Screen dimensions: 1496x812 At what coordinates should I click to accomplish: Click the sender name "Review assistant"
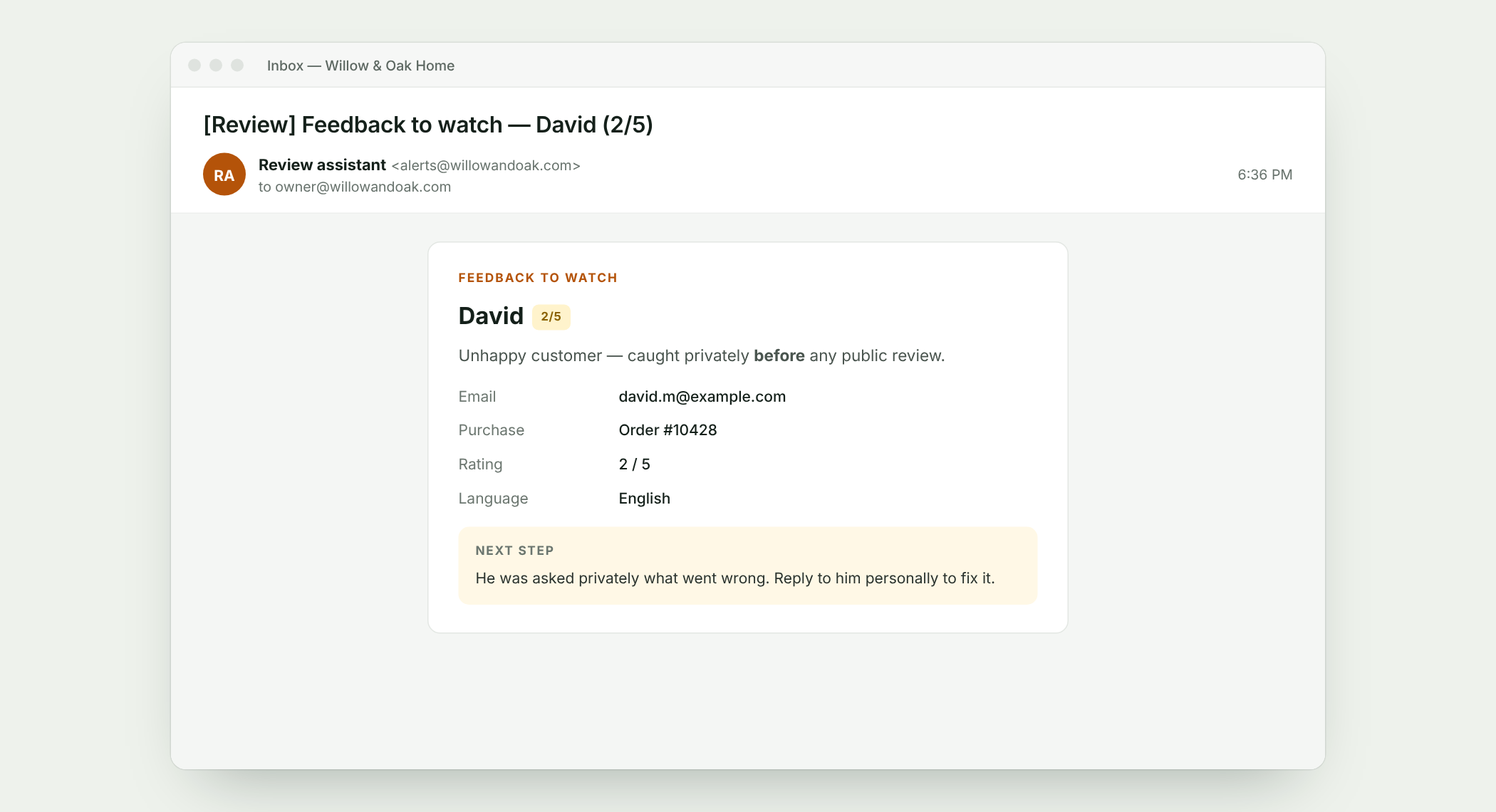point(322,165)
